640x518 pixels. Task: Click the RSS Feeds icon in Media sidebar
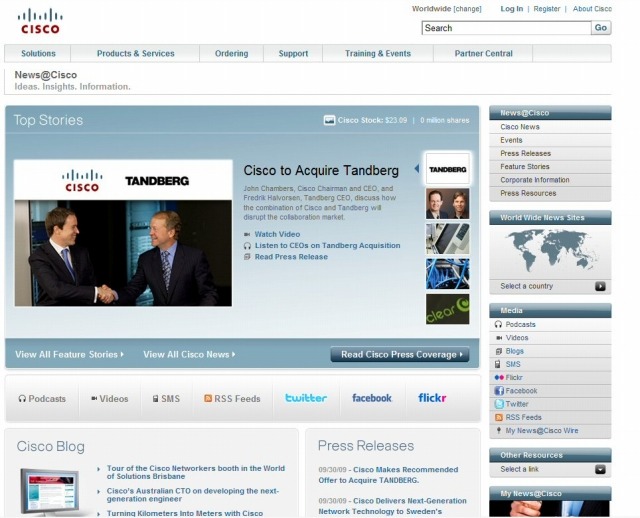tap(499, 417)
